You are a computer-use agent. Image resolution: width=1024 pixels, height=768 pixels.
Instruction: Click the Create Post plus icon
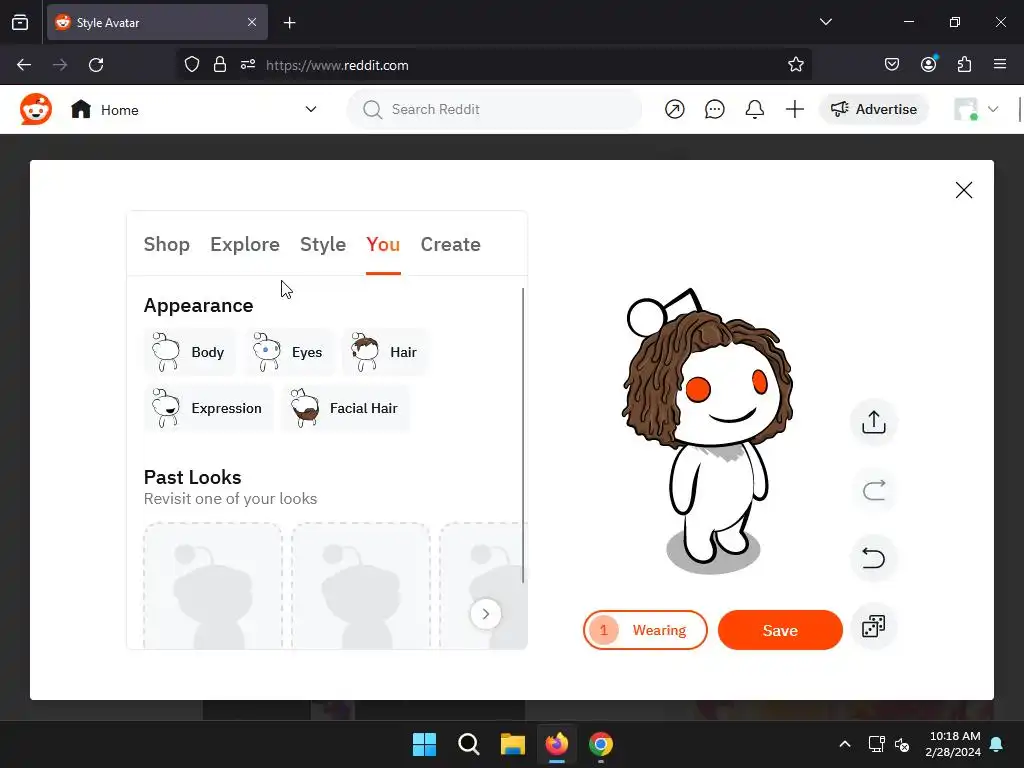coord(794,109)
